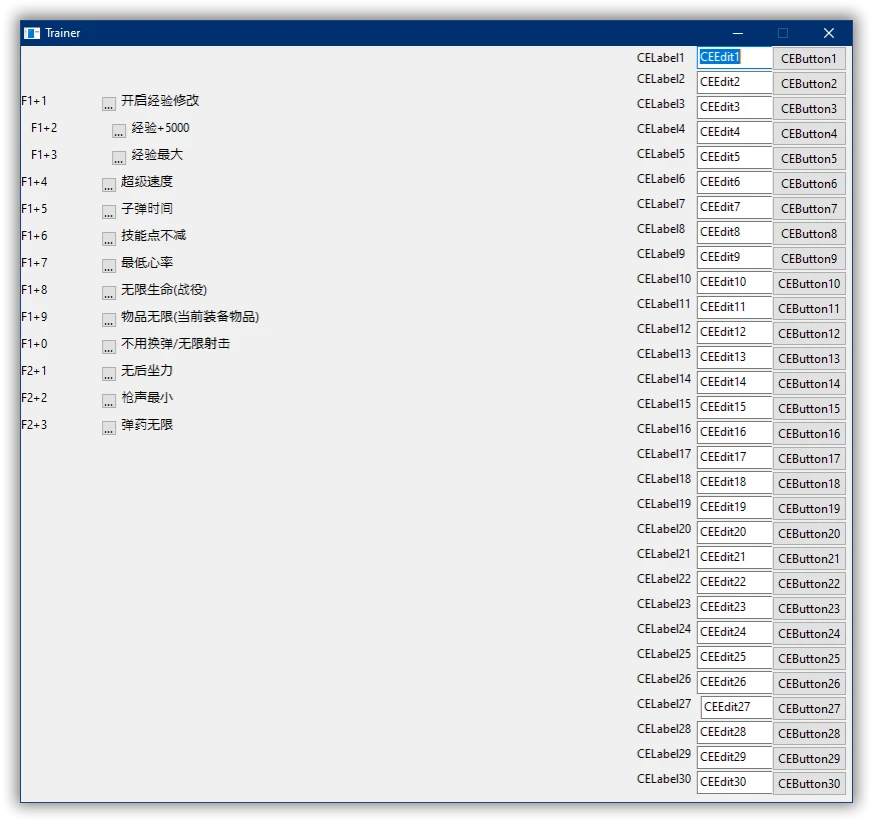
Task: Enable 技能点不减 checkbox
Action: pyautogui.click(x=108, y=239)
